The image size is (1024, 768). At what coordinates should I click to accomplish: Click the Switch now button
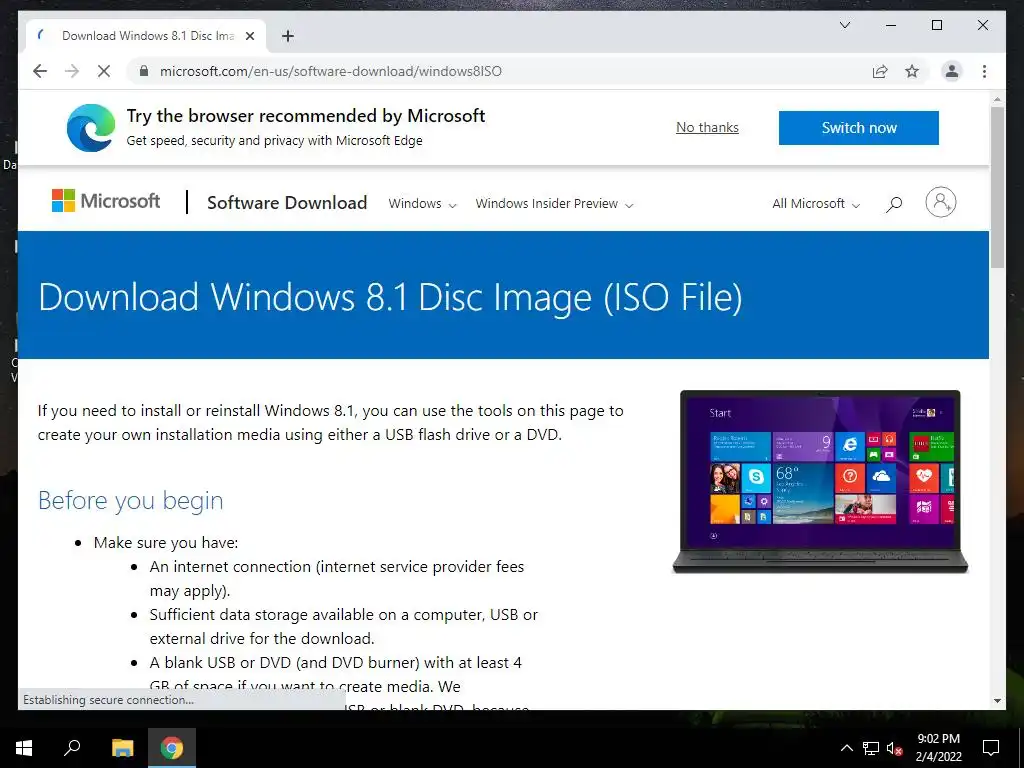tap(859, 127)
